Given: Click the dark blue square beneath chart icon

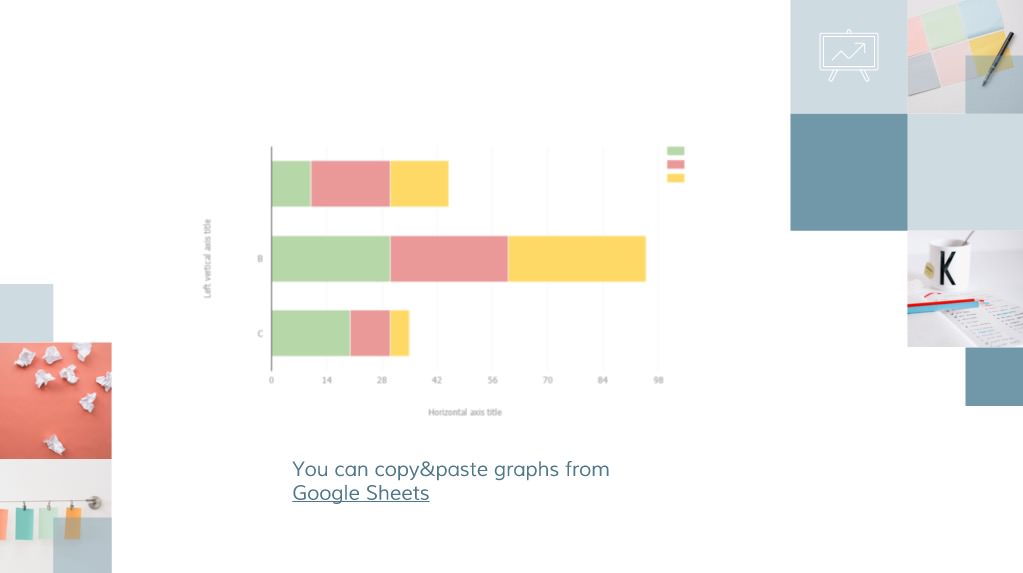Looking at the screenshot, I should (849, 172).
